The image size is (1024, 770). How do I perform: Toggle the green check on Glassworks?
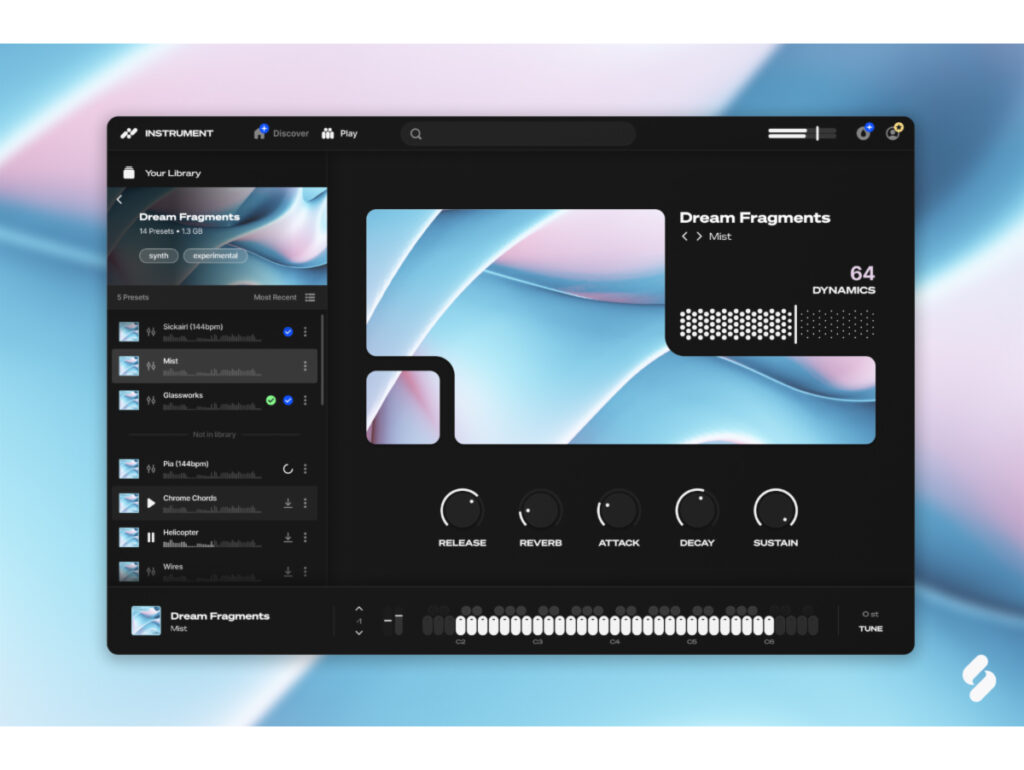(271, 400)
